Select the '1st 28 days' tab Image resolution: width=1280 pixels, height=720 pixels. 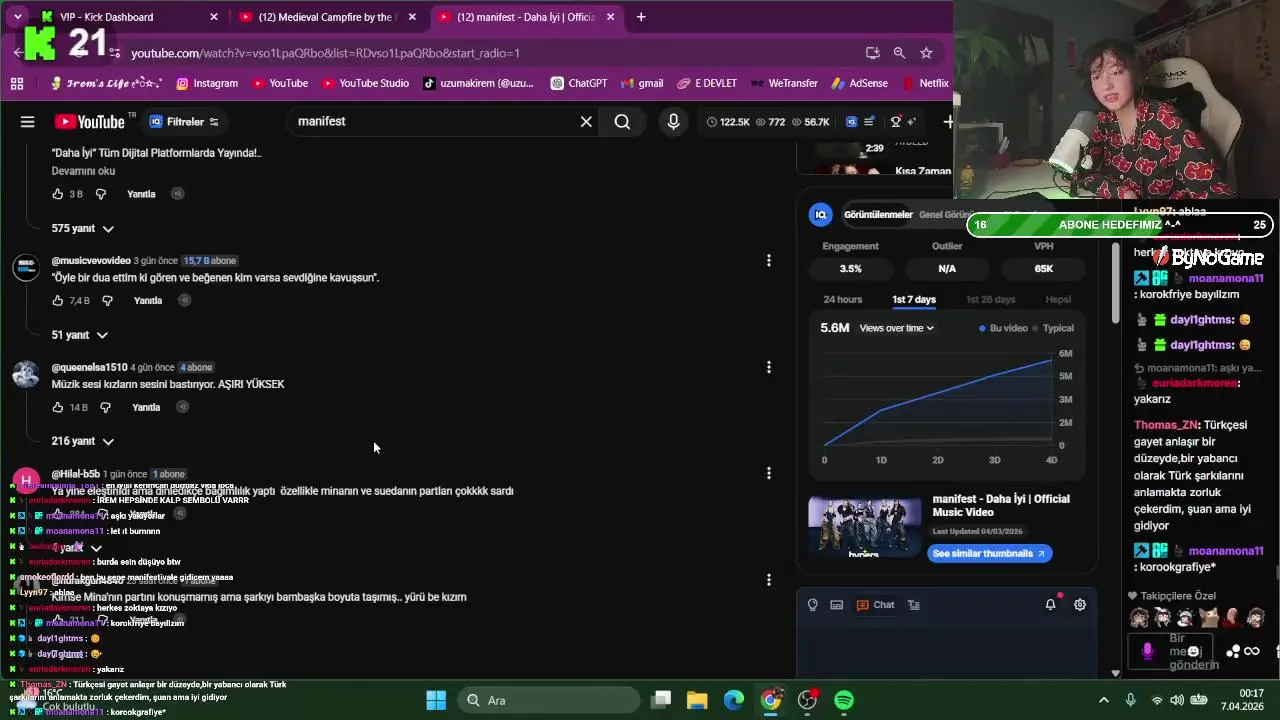click(990, 299)
